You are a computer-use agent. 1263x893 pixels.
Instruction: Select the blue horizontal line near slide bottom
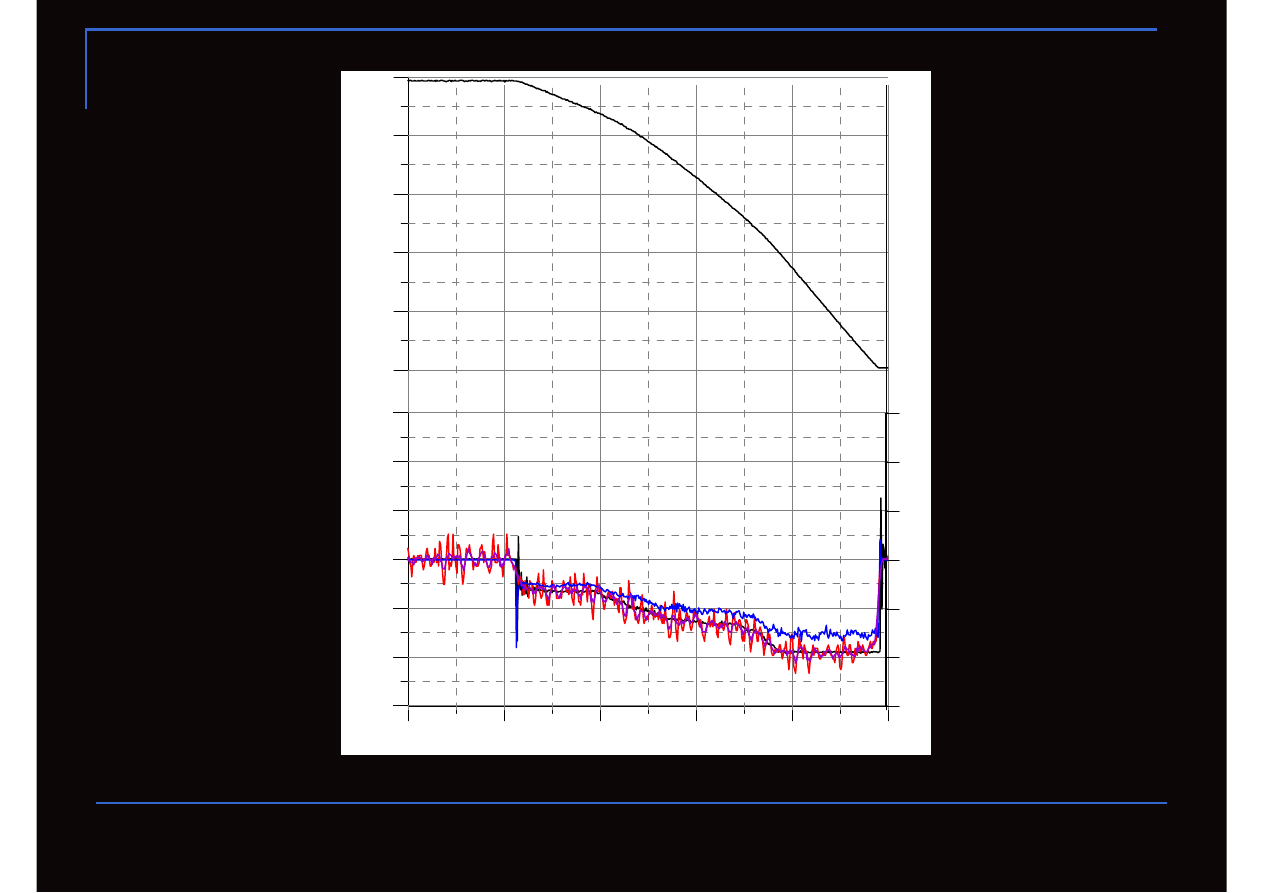[x=630, y=802]
